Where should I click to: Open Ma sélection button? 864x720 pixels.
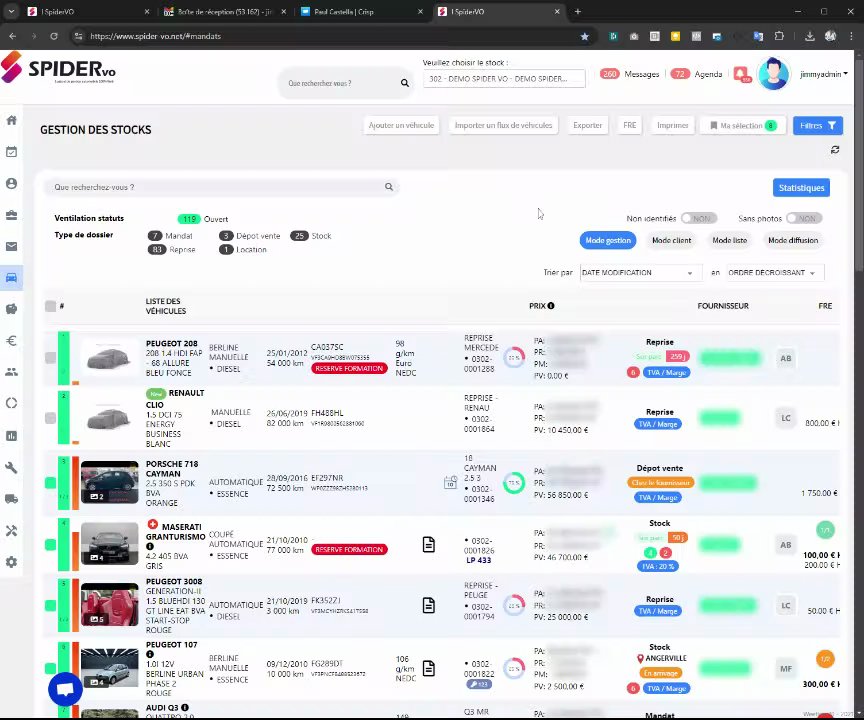click(x=742, y=126)
